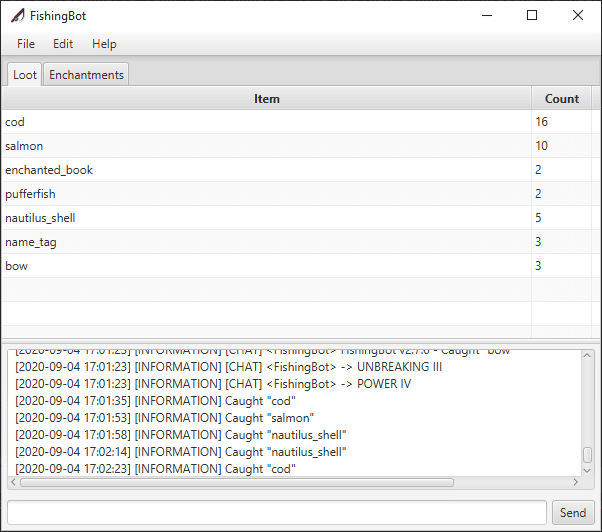Click the 17:01:35 Caught cod log entry
The height and width of the screenshot is (532, 602).
[x=155, y=401]
